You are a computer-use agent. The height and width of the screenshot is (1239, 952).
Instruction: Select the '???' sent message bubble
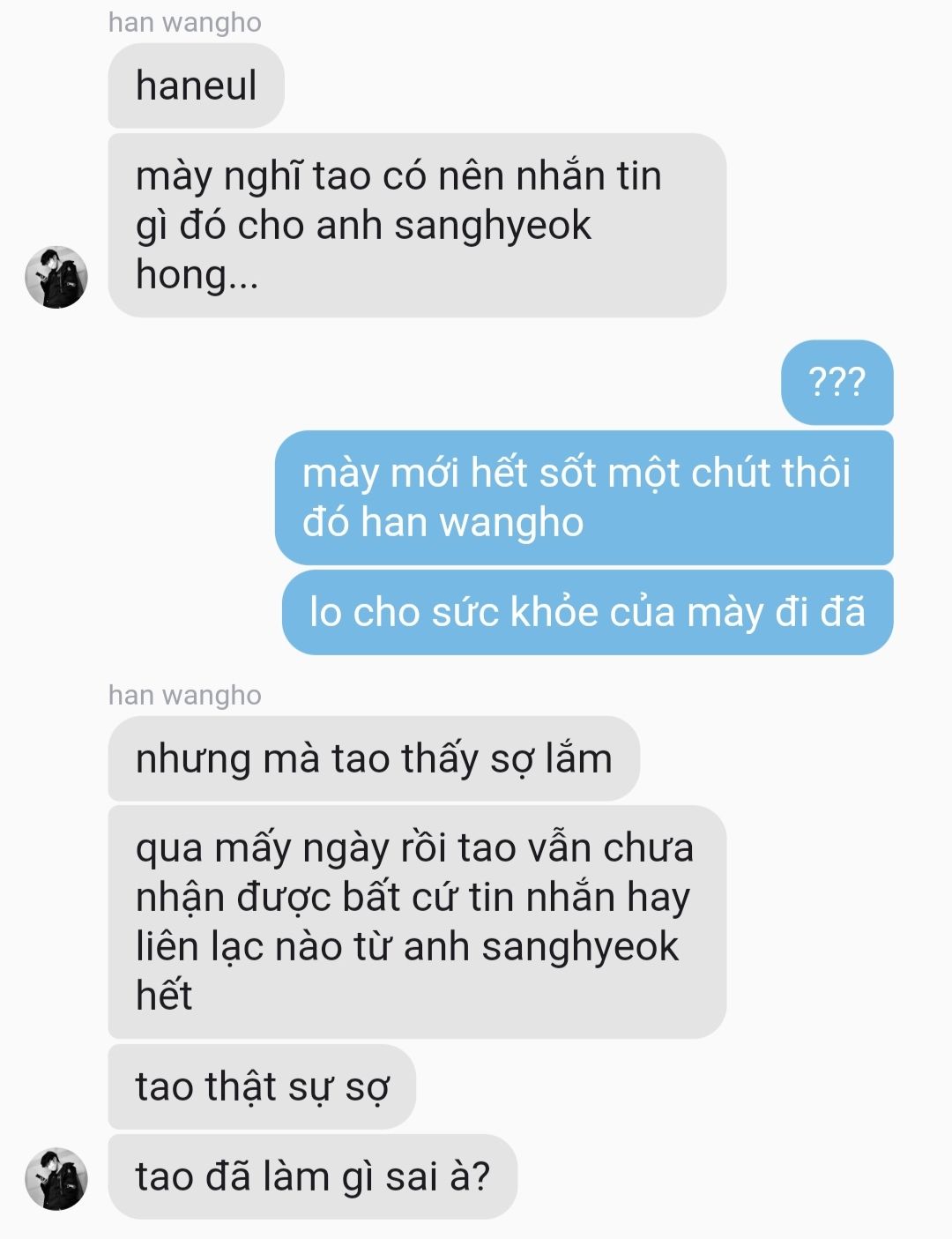pyautogui.click(x=837, y=382)
